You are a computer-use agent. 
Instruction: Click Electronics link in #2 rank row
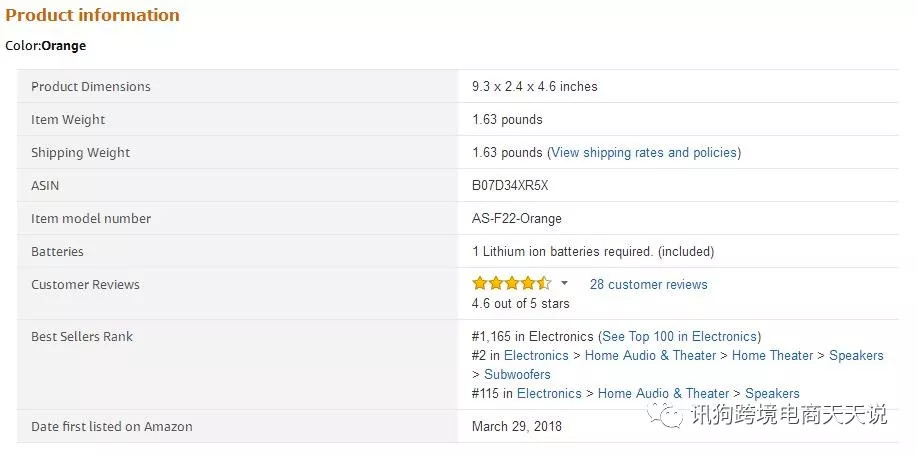point(536,356)
